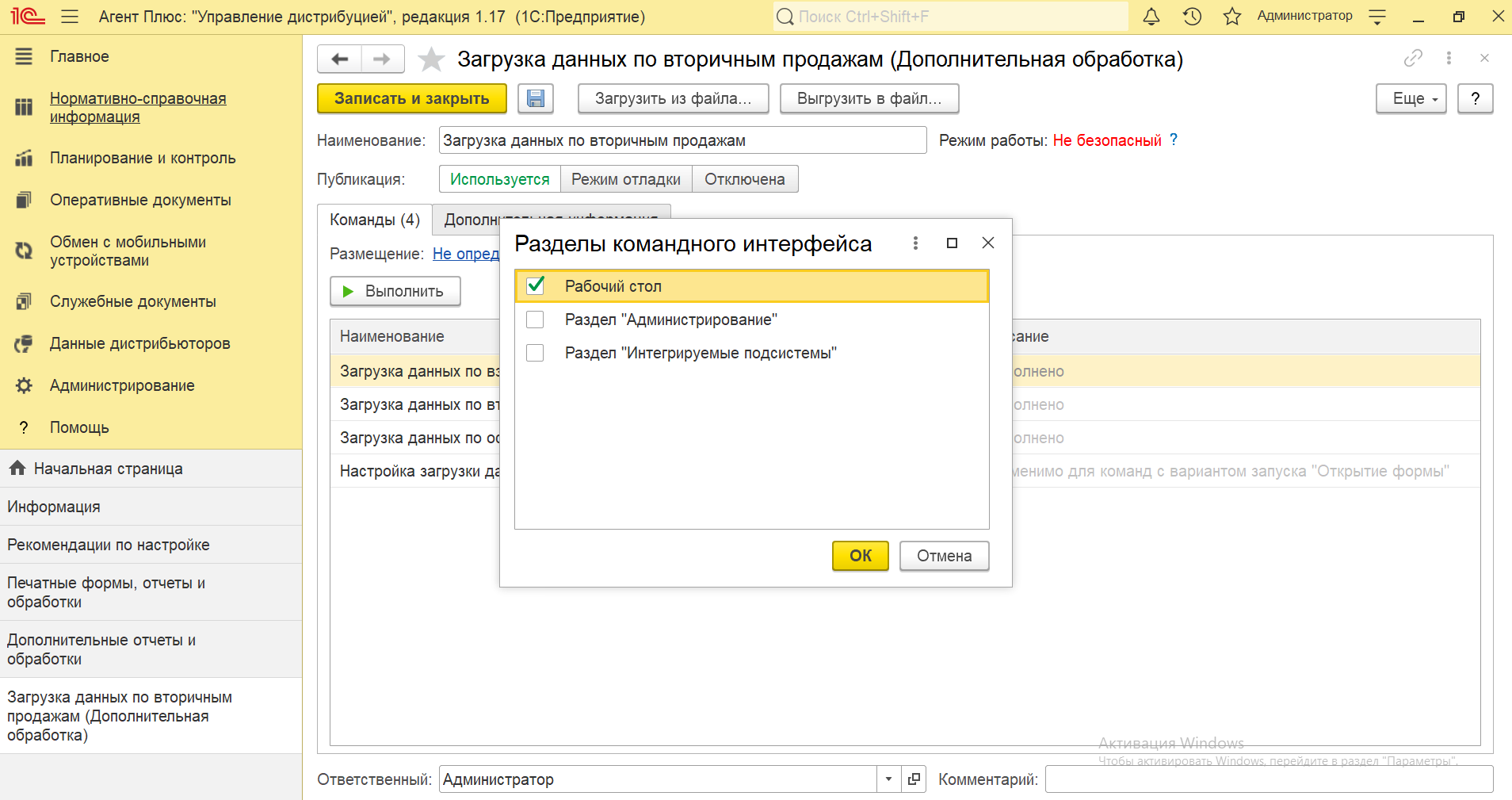Open the Планирование и контроль section
This screenshot has height=800, width=1512.
(x=143, y=158)
